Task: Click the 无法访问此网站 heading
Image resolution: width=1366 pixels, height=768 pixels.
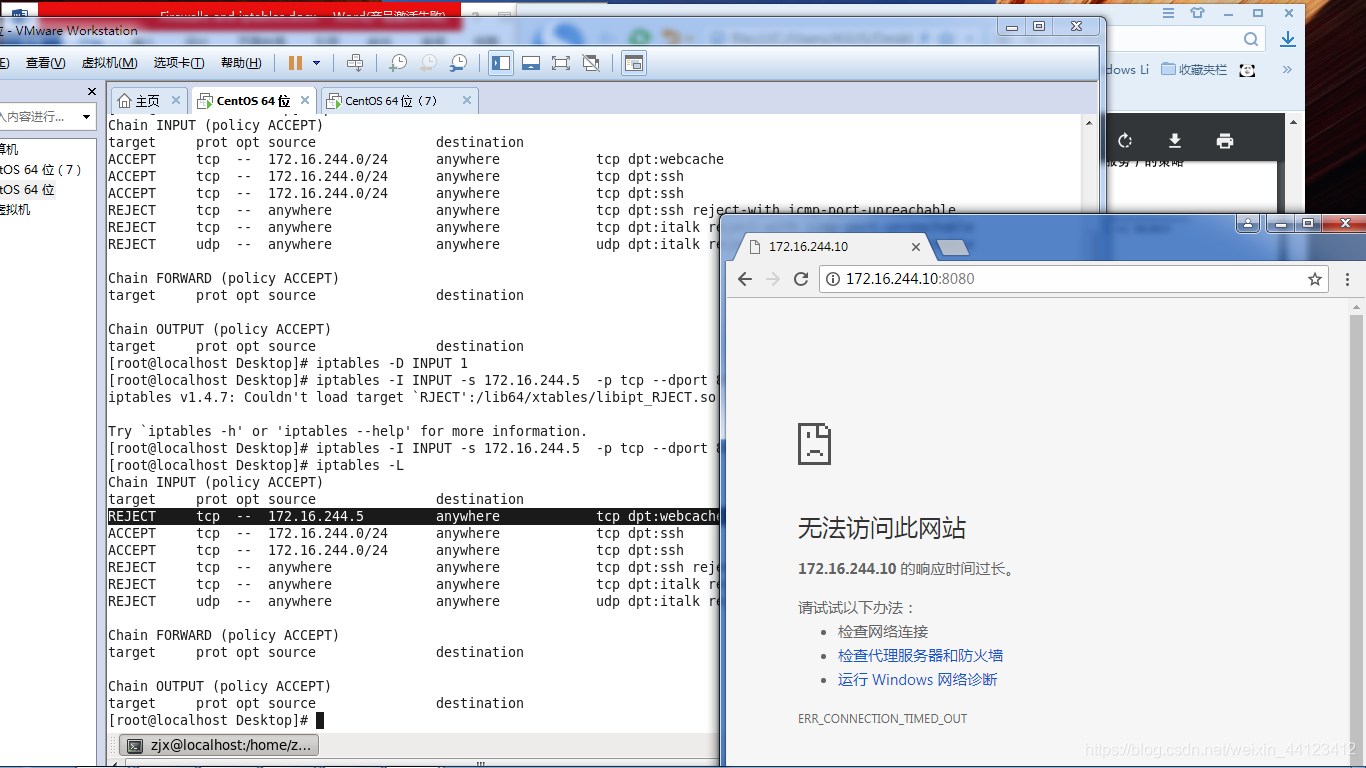Action: point(882,528)
